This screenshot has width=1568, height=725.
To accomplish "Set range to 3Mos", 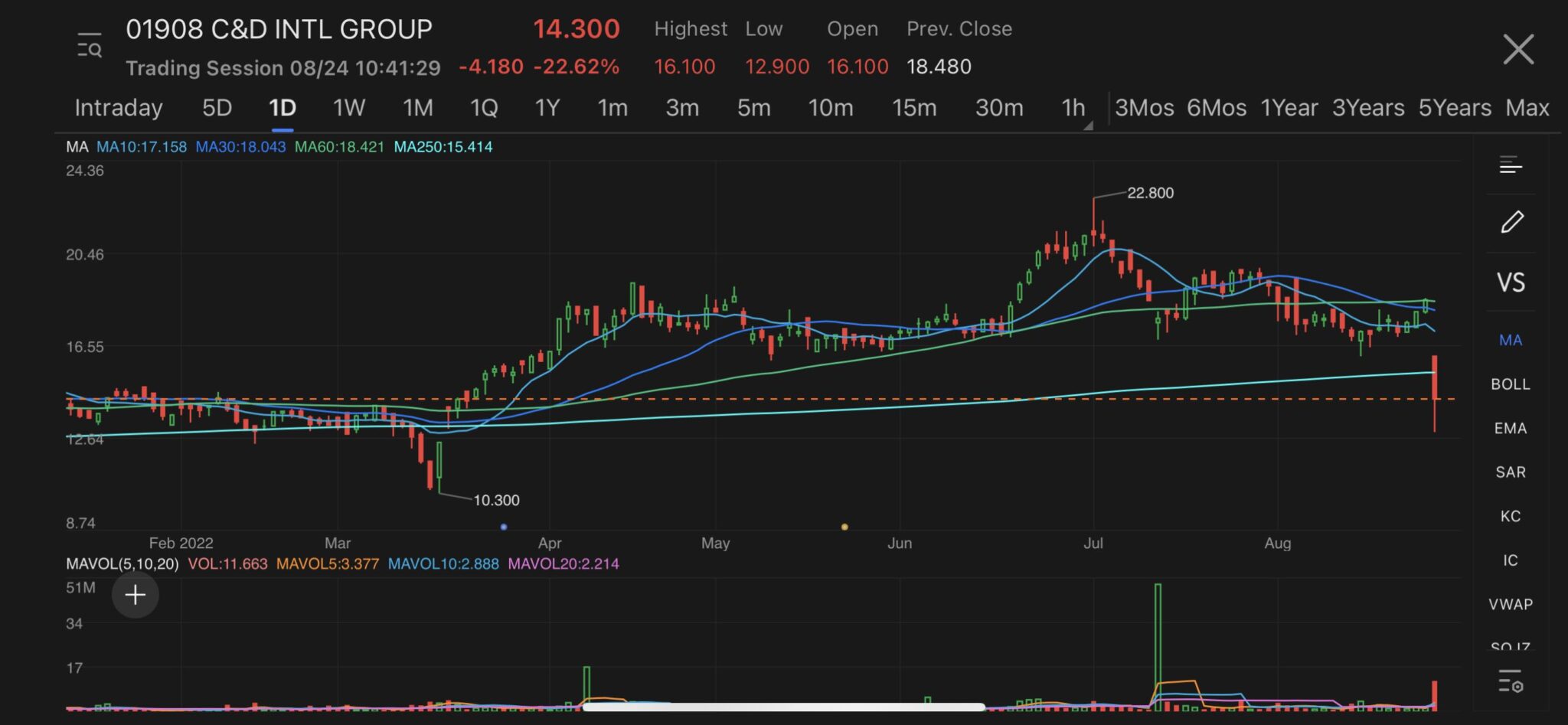I will click(1145, 108).
